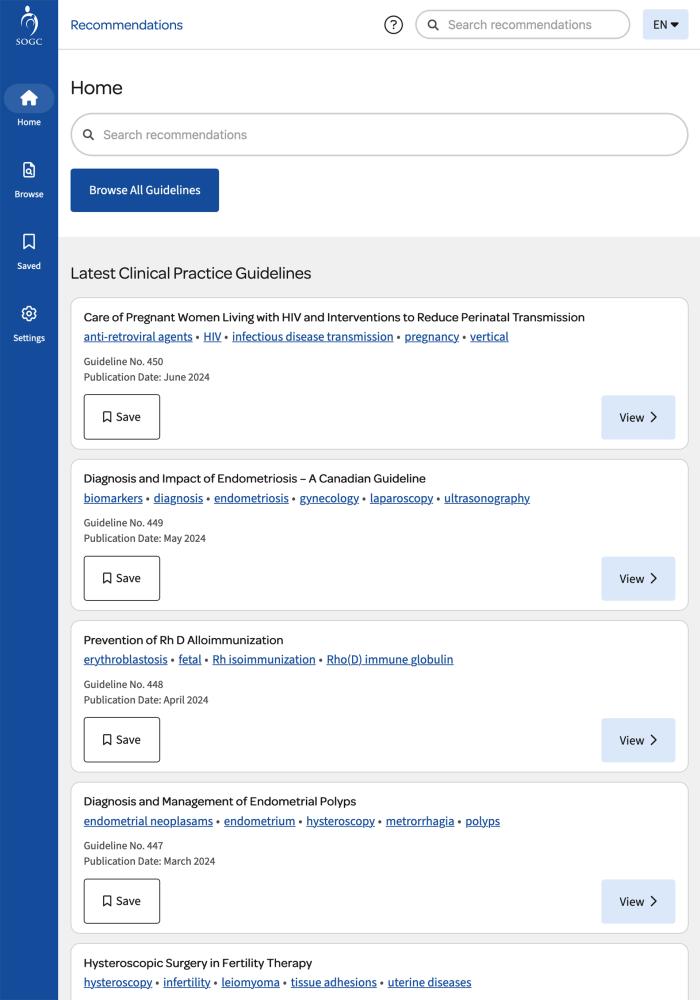Focus the large Home search recommendations field

(x=379, y=135)
